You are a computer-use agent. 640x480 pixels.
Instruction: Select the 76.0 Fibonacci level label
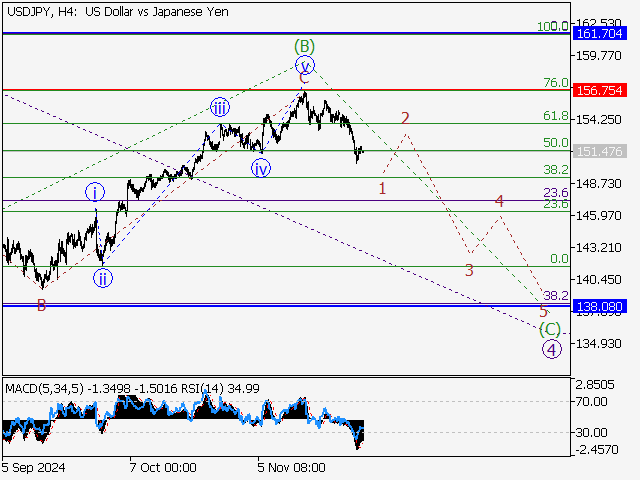coord(555,83)
